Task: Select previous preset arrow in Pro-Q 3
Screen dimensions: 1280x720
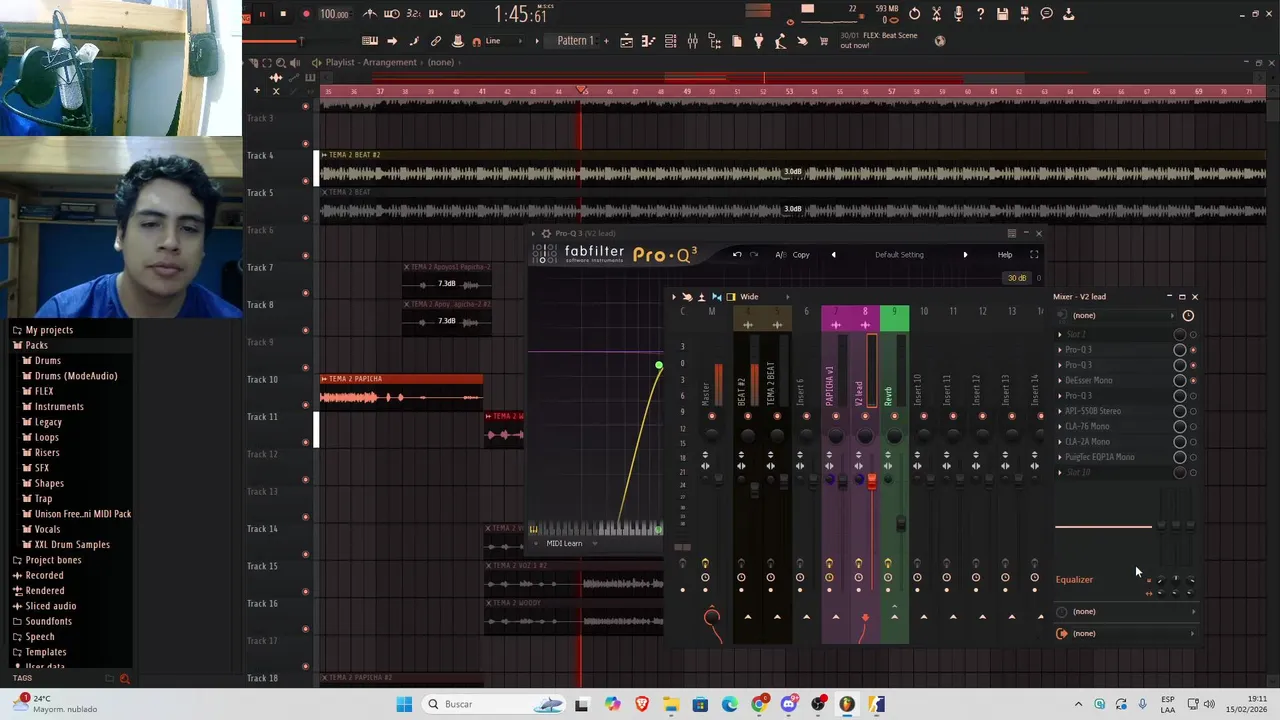Action: point(833,255)
